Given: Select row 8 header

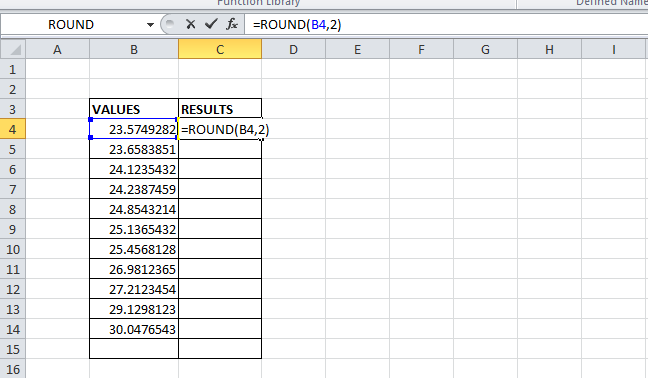Looking at the screenshot, I should (13, 209).
